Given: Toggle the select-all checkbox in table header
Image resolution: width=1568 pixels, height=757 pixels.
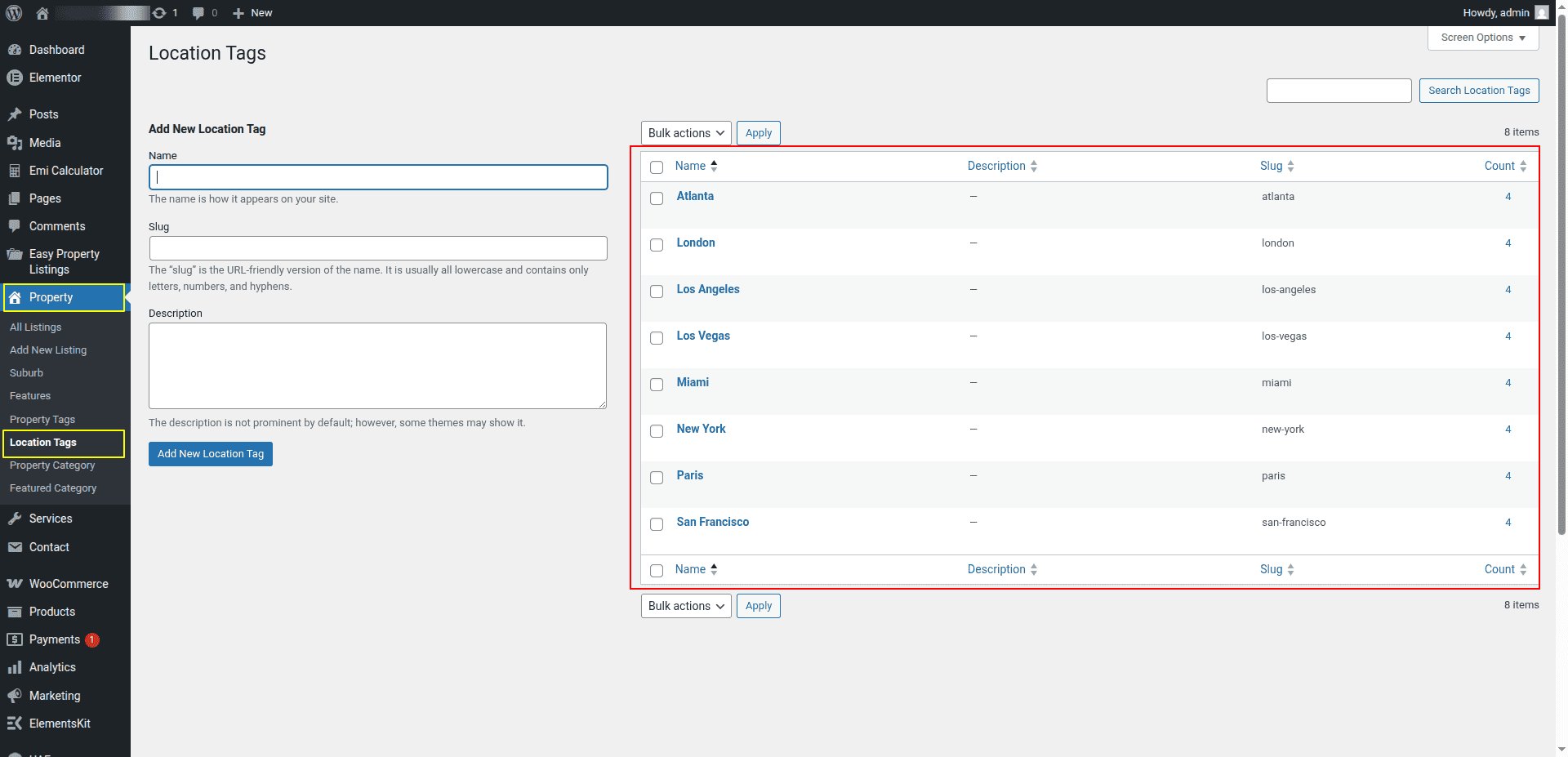Looking at the screenshot, I should pos(657,167).
